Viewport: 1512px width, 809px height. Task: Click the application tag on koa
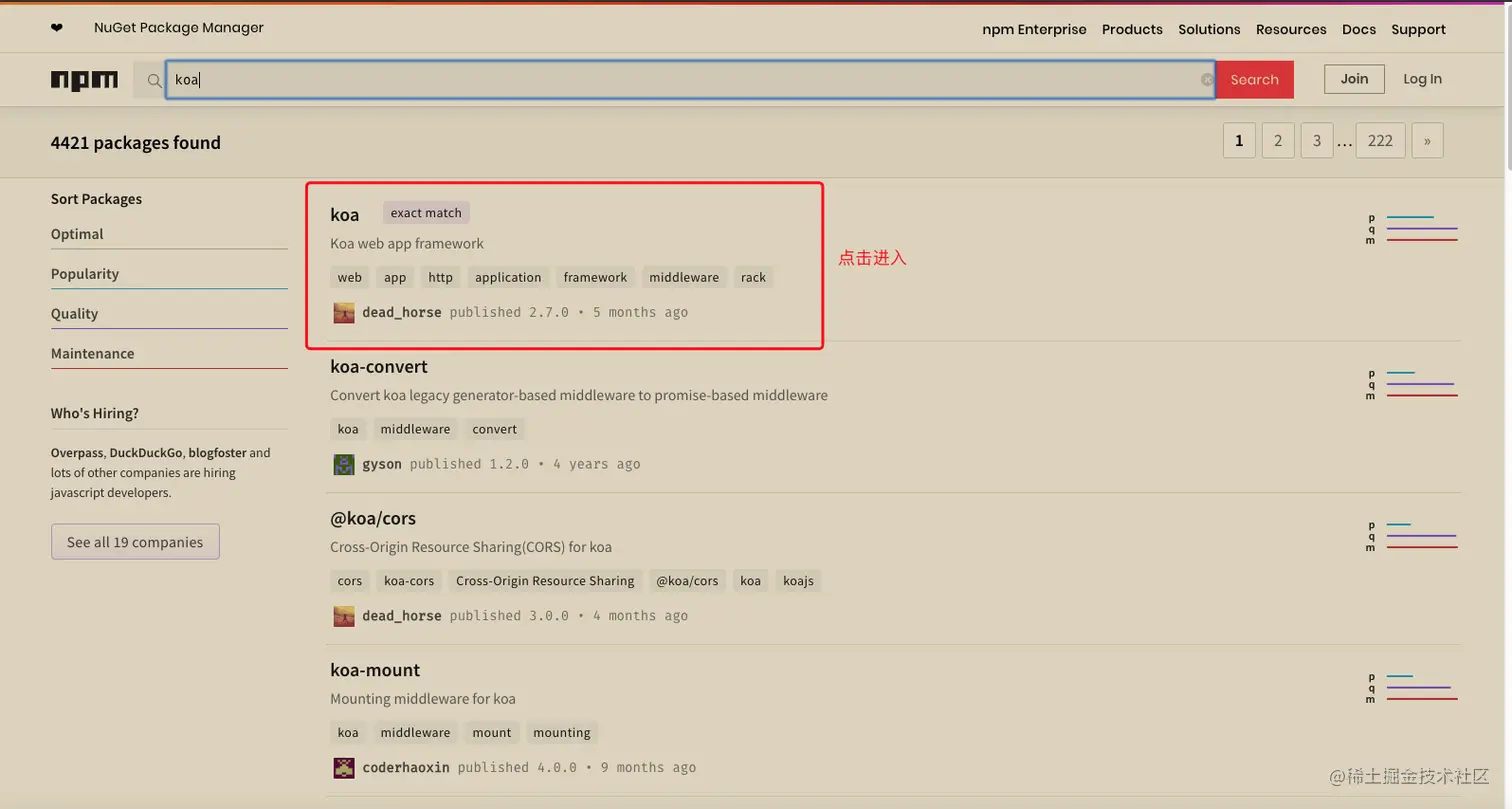(508, 277)
